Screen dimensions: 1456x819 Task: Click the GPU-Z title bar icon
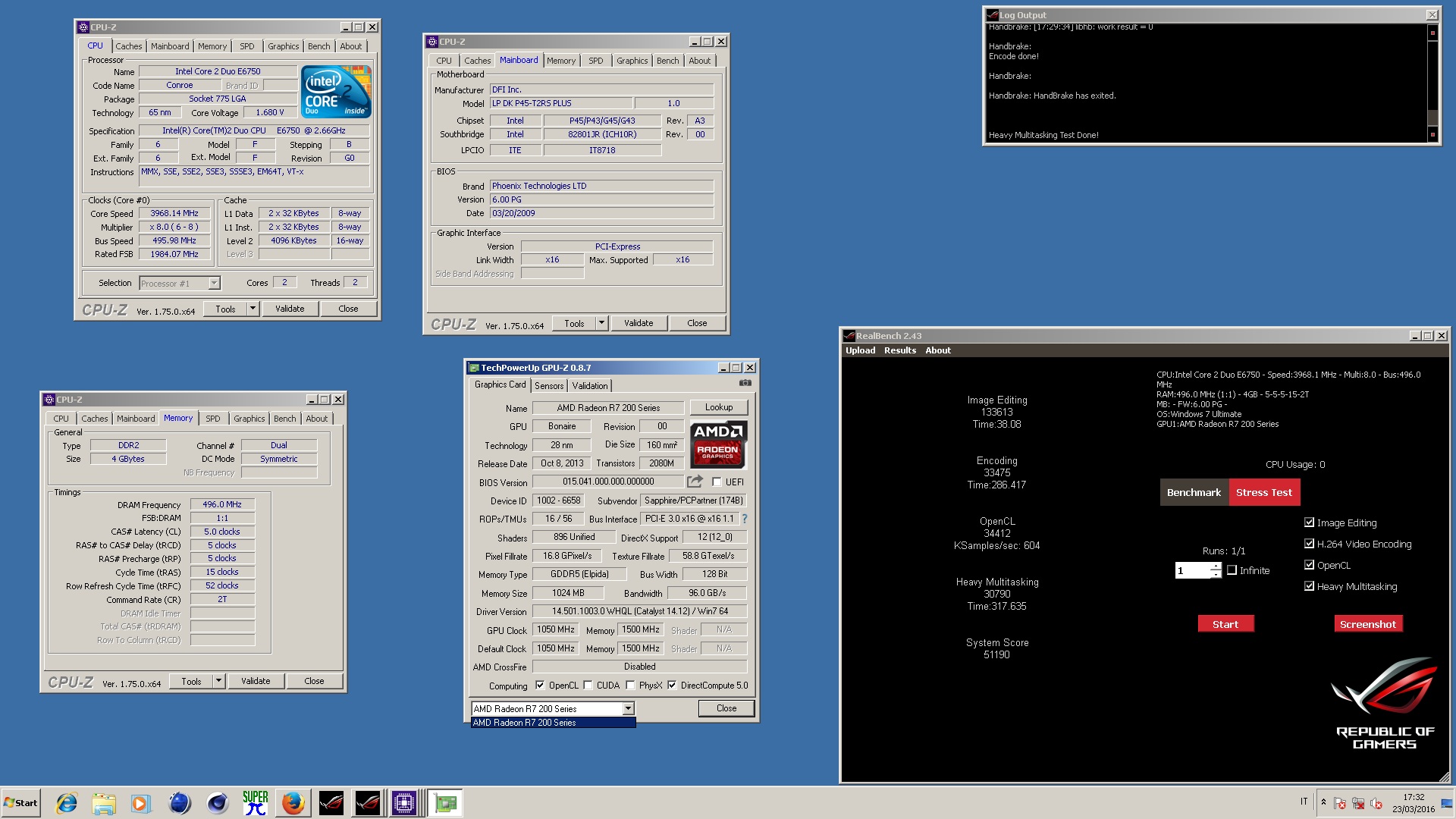click(474, 368)
